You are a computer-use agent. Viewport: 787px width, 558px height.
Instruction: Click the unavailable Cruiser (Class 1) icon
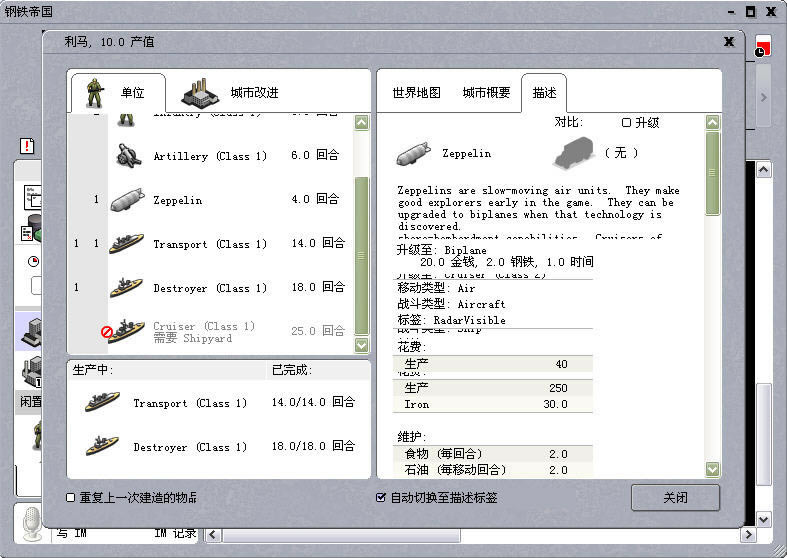click(x=125, y=332)
